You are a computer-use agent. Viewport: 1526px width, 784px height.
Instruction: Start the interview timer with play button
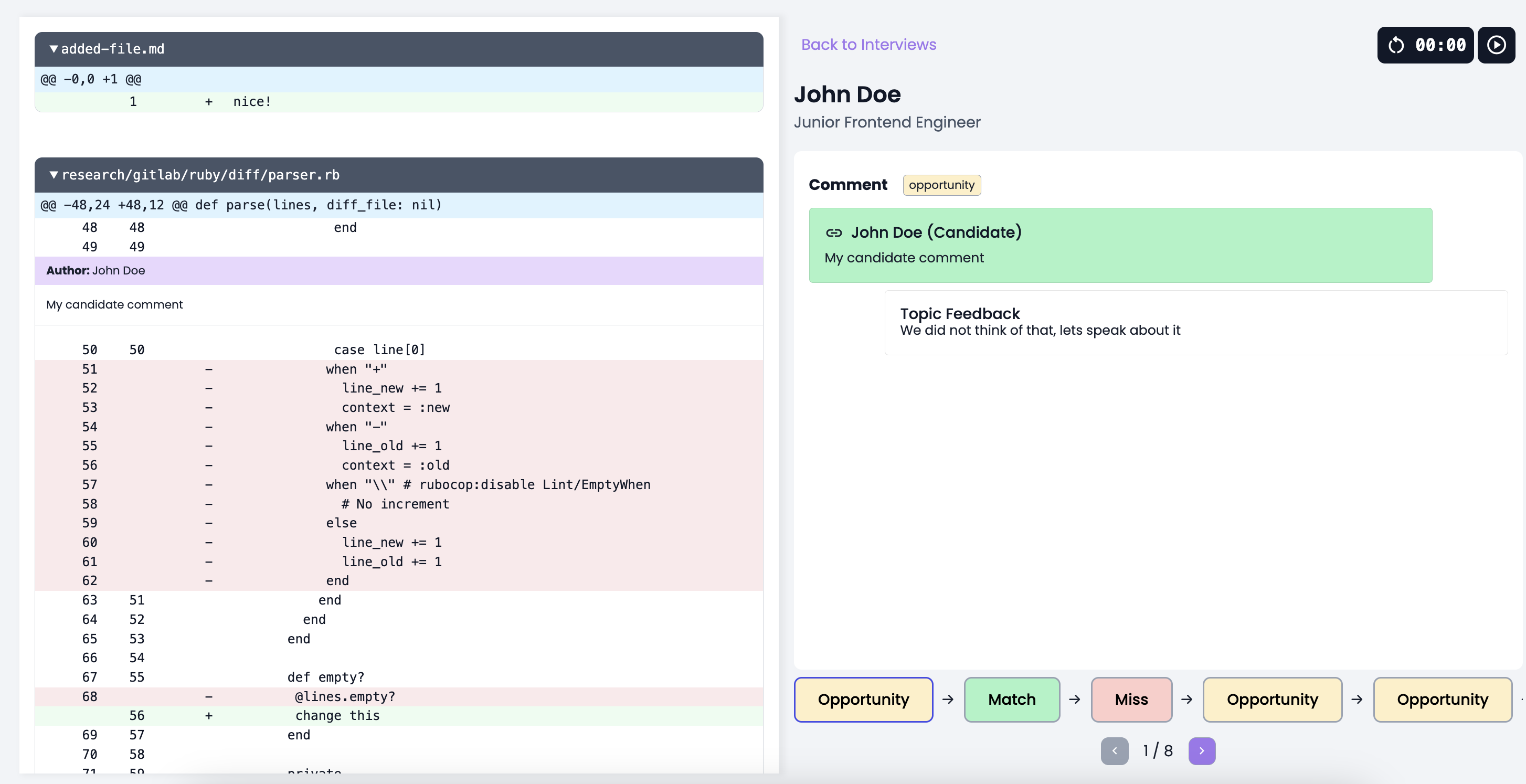1496,45
